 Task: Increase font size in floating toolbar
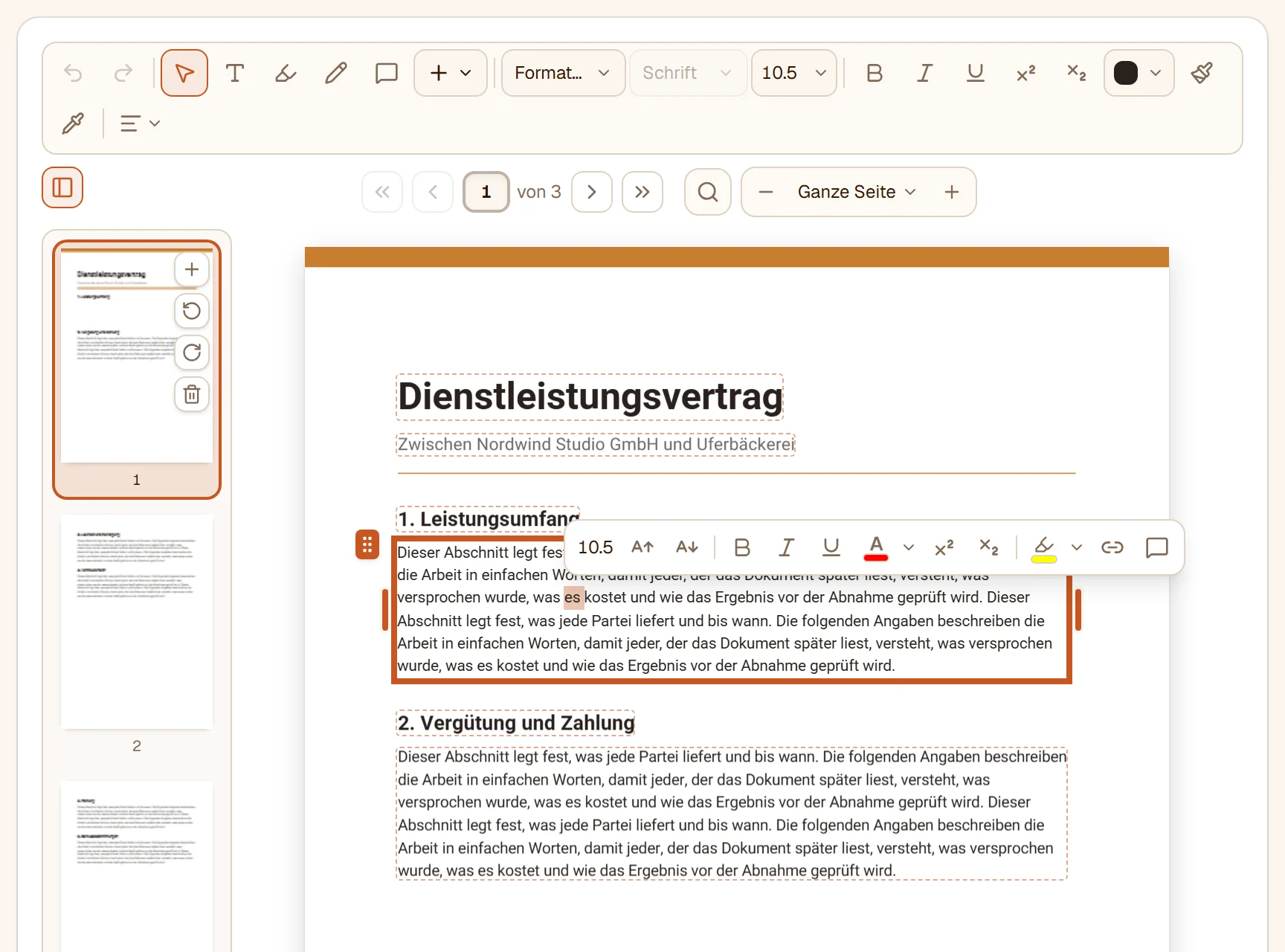(642, 547)
